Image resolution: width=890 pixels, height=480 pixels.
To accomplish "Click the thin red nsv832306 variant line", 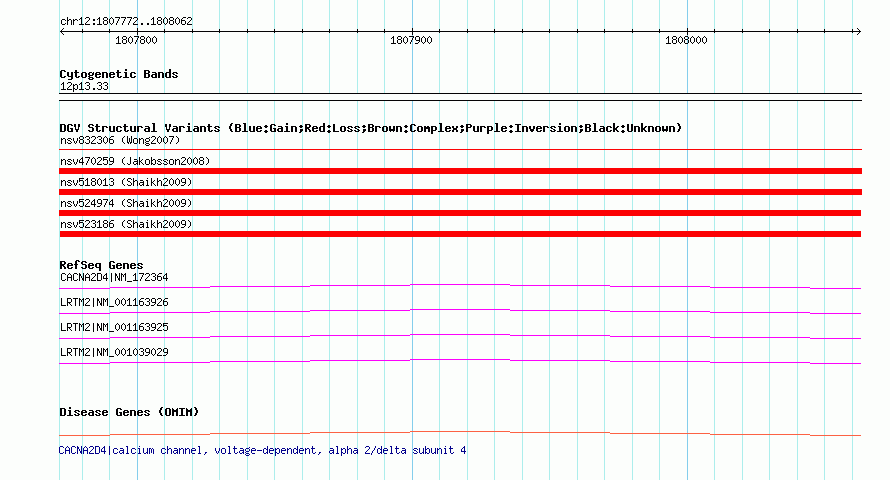I will pos(460,150).
